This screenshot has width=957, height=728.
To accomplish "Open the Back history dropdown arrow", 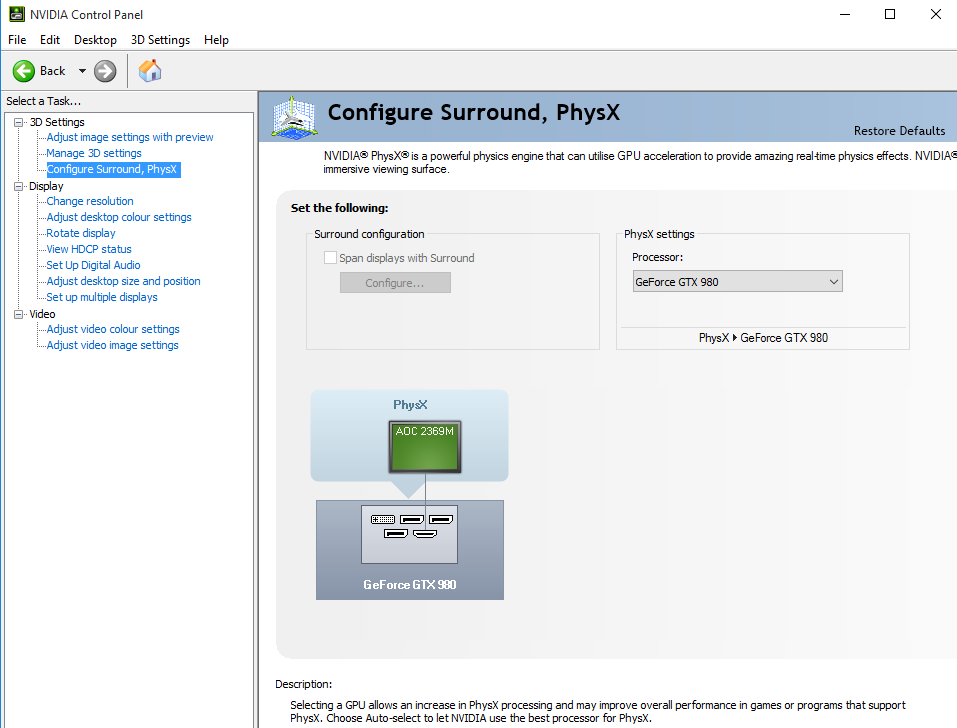I will coord(82,71).
